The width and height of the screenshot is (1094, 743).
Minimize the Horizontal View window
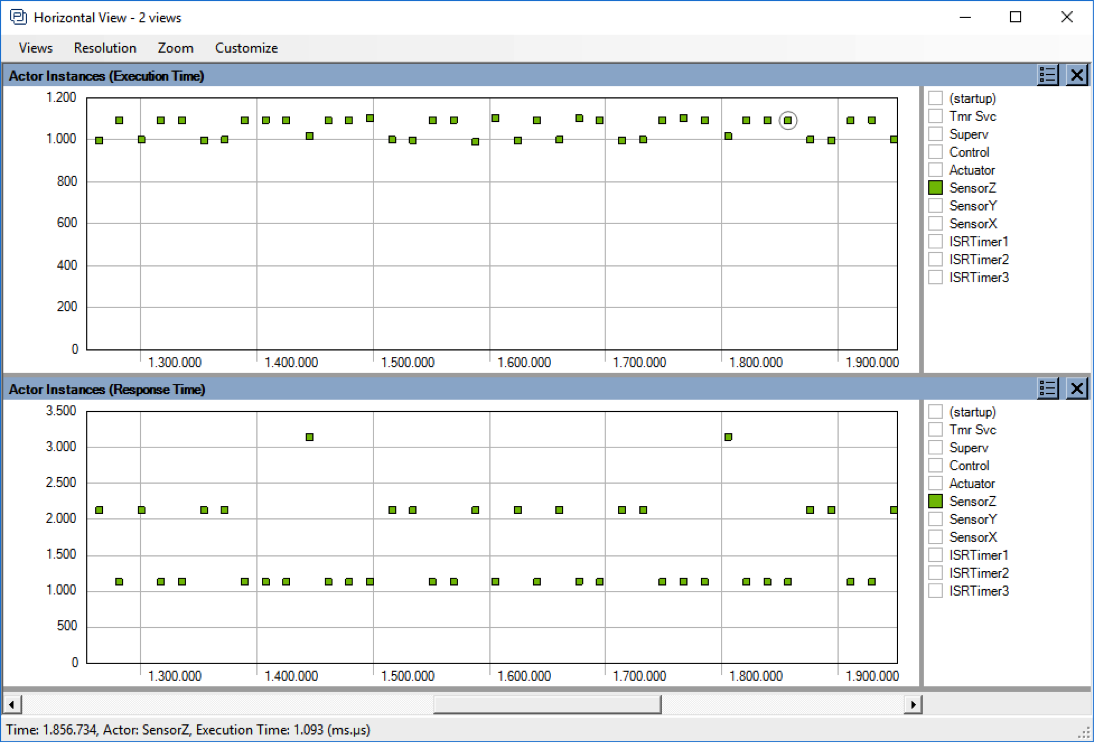point(965,17)
